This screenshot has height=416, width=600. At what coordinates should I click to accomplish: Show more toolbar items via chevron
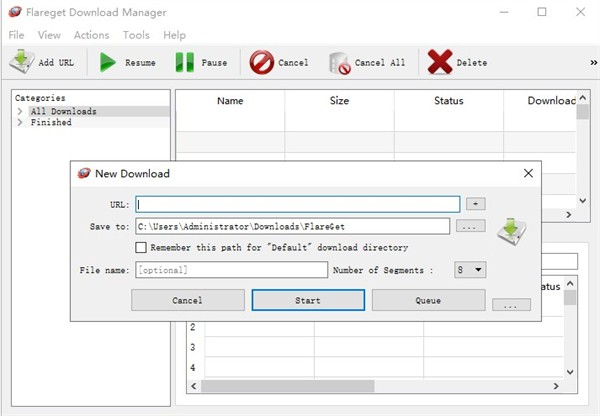tap(593, 62)
